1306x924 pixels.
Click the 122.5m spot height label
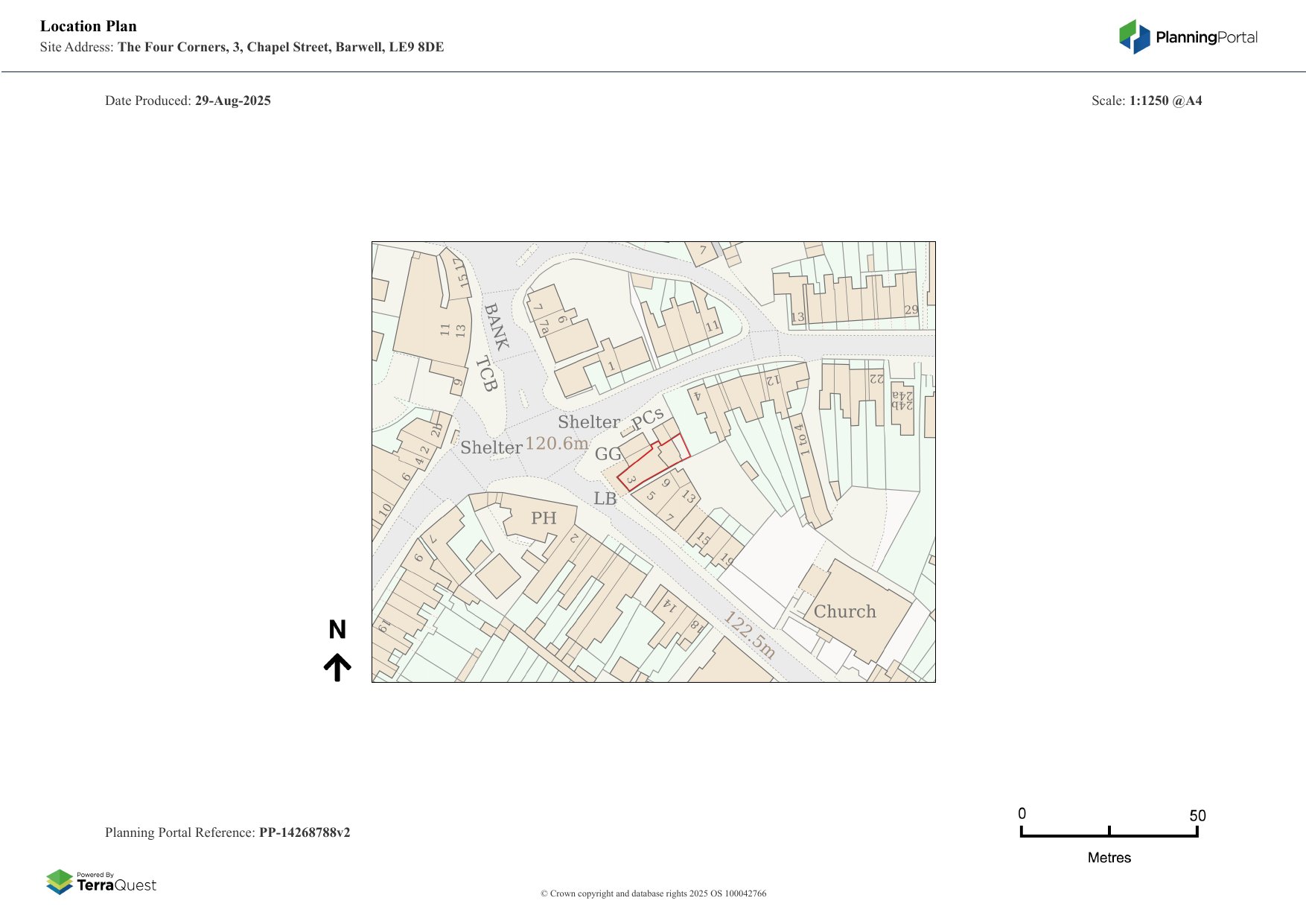(x=750, y=635)
